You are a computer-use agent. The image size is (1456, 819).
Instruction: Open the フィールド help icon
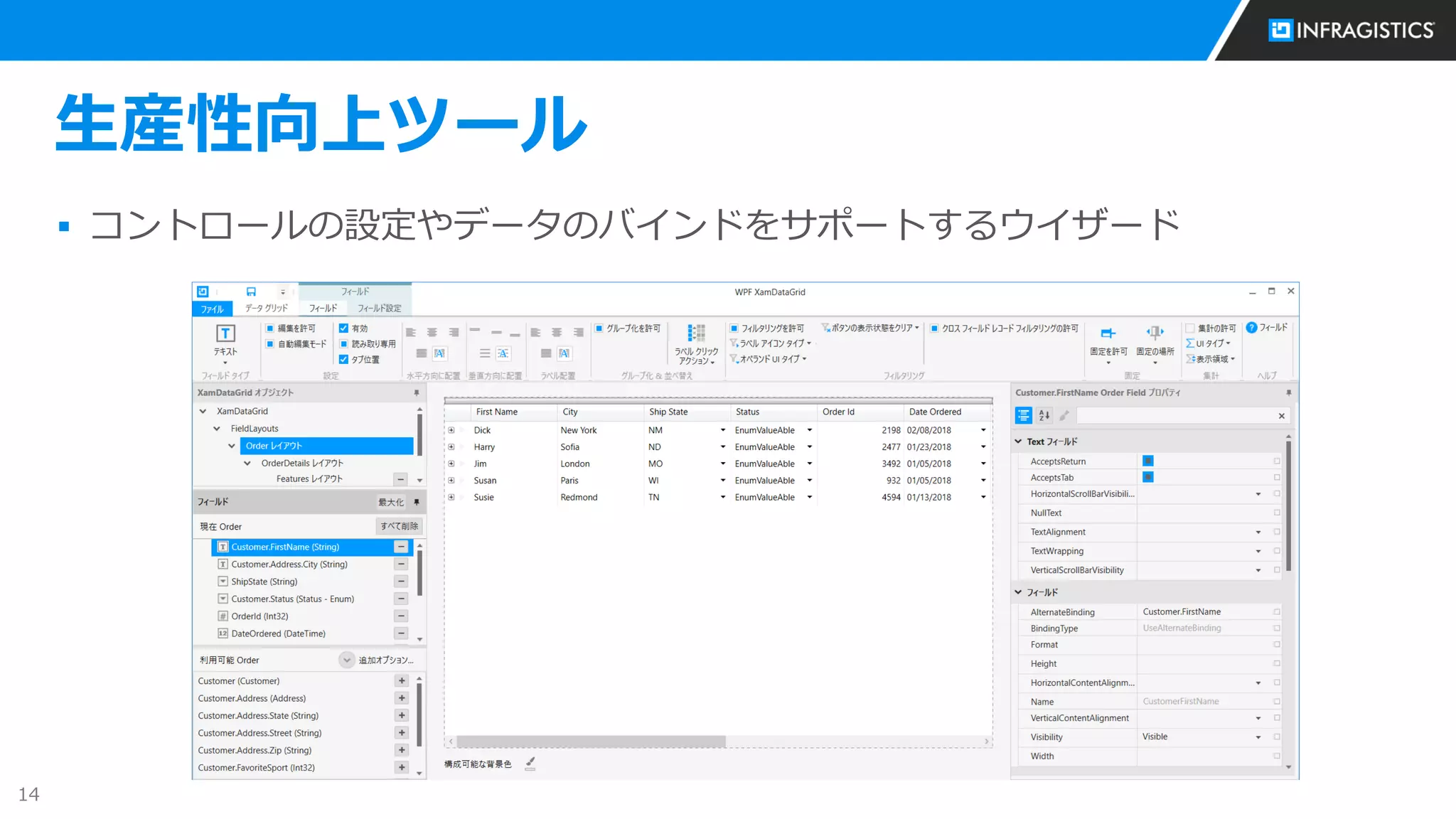[1252, 328]
